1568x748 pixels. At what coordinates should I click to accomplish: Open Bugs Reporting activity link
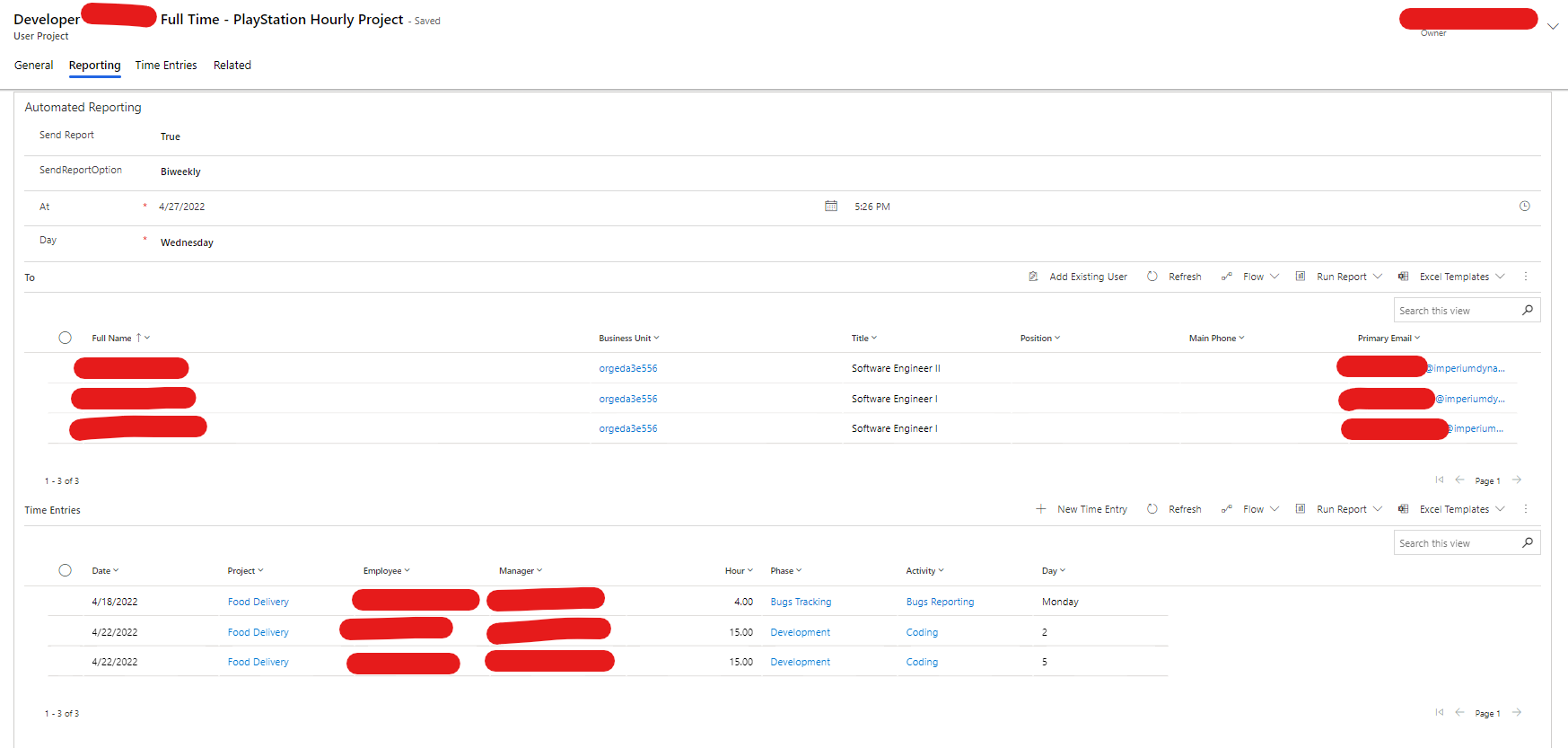[x=940, y=603]
